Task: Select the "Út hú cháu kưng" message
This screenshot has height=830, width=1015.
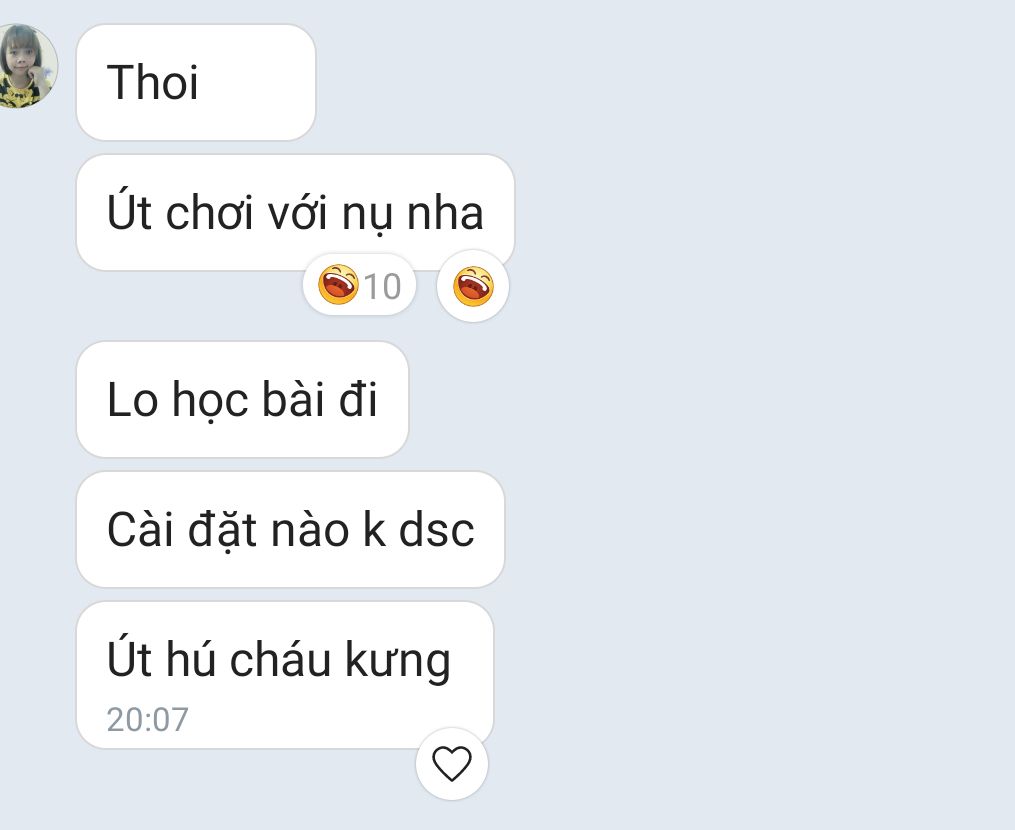Action: pos(285,675)
